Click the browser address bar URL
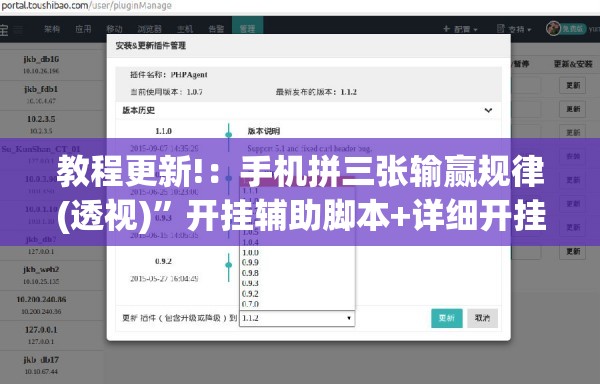 86,6
